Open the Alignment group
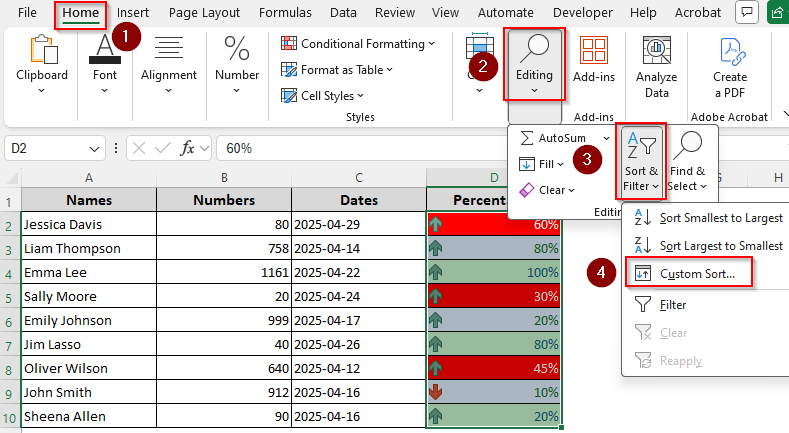 click(x=169, y=64)
